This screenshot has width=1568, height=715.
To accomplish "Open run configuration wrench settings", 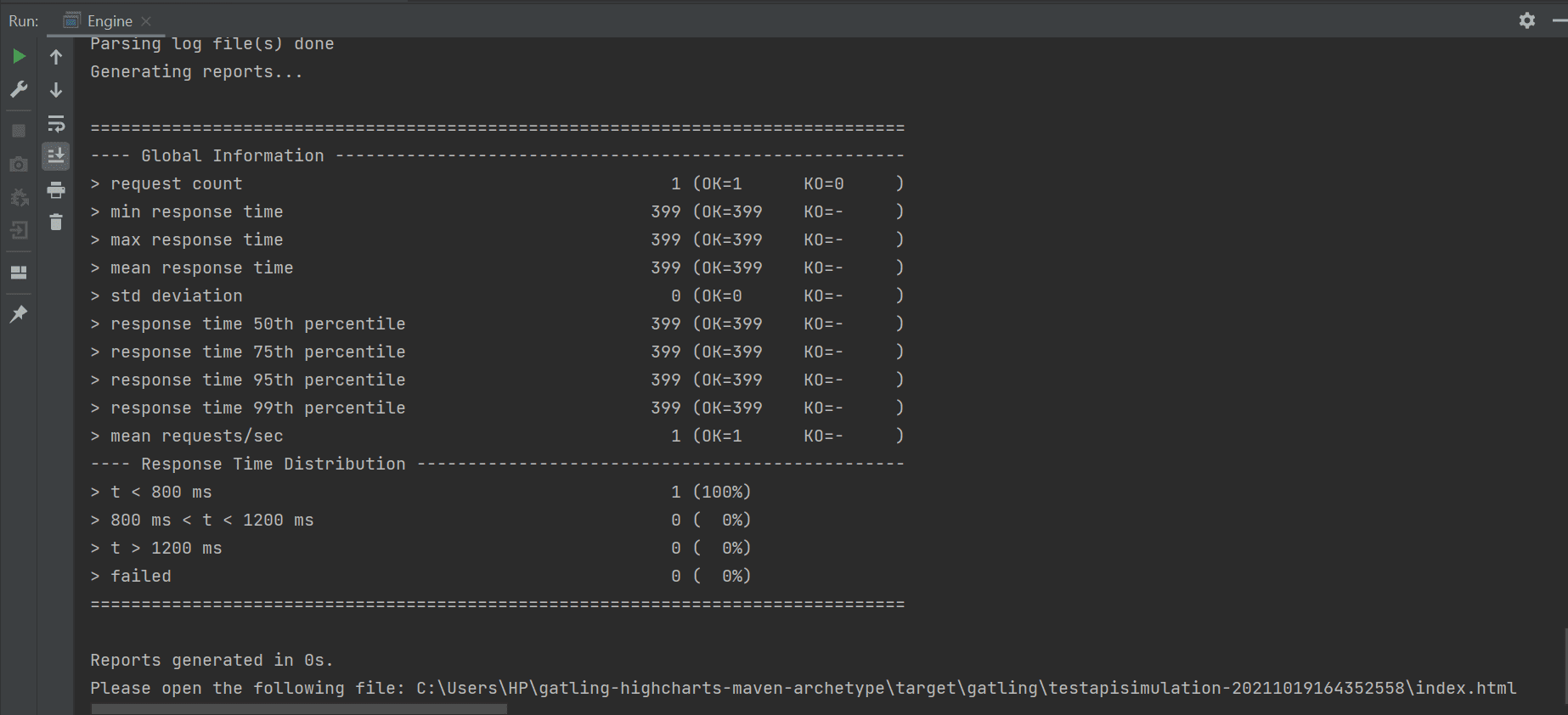I will [x=19, y=89].
